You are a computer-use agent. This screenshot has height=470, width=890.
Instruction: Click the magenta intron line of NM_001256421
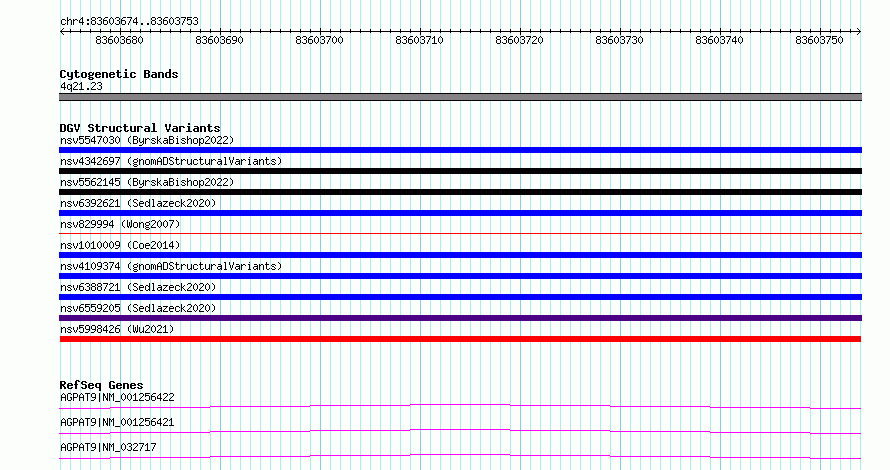pyautogui.click(x=460, y=430)
